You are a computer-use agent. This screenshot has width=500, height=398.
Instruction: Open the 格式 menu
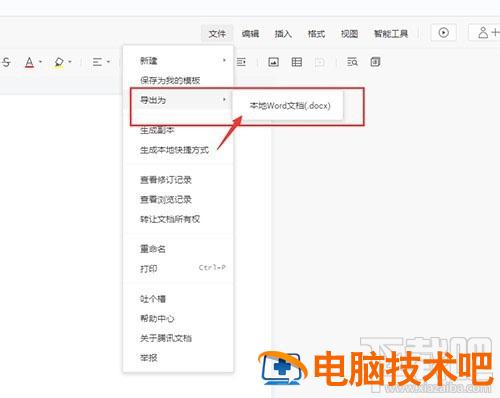pos(316,33)
